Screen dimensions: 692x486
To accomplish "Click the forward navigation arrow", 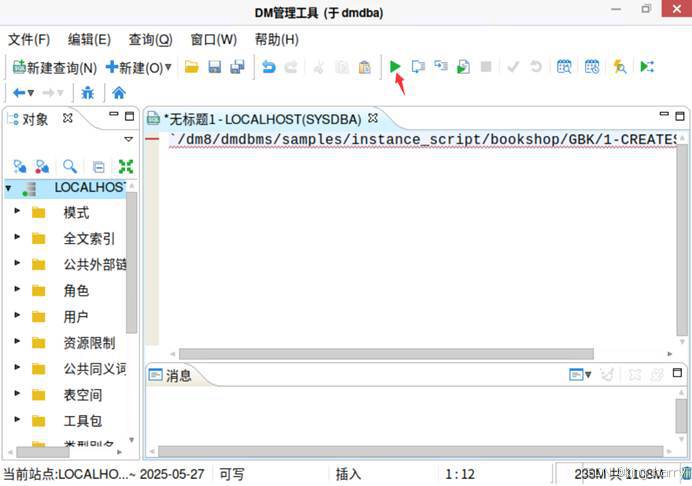I will pyautogui.click(x=49, y=93).
